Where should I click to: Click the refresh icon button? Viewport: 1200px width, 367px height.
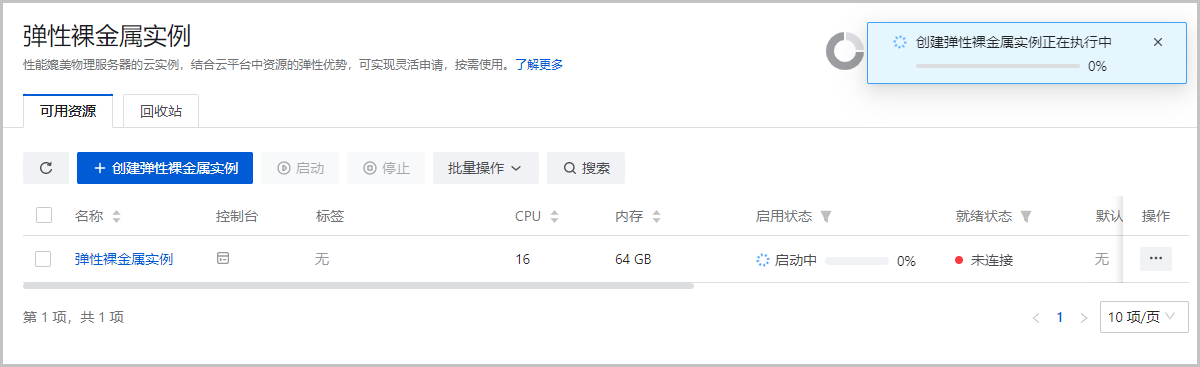point(46,168)
